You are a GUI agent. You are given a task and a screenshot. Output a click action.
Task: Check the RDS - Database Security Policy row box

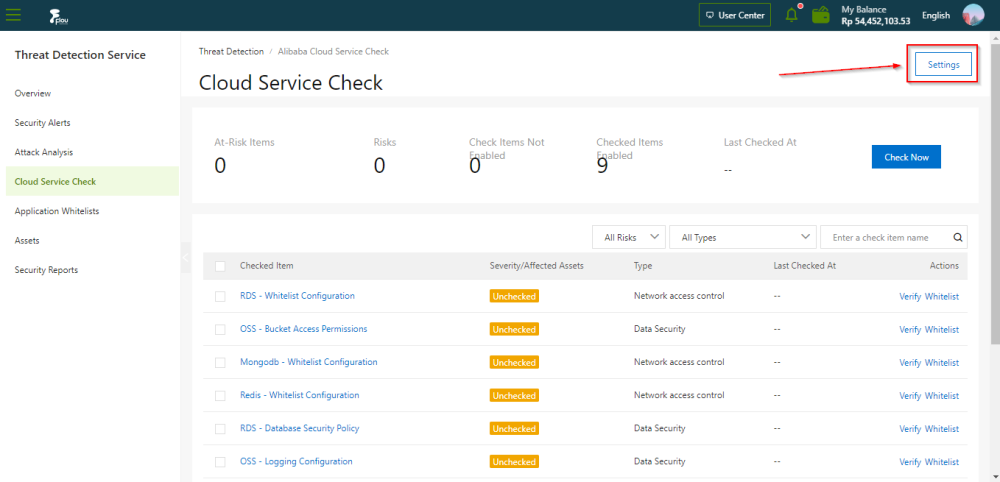(220, 429)
